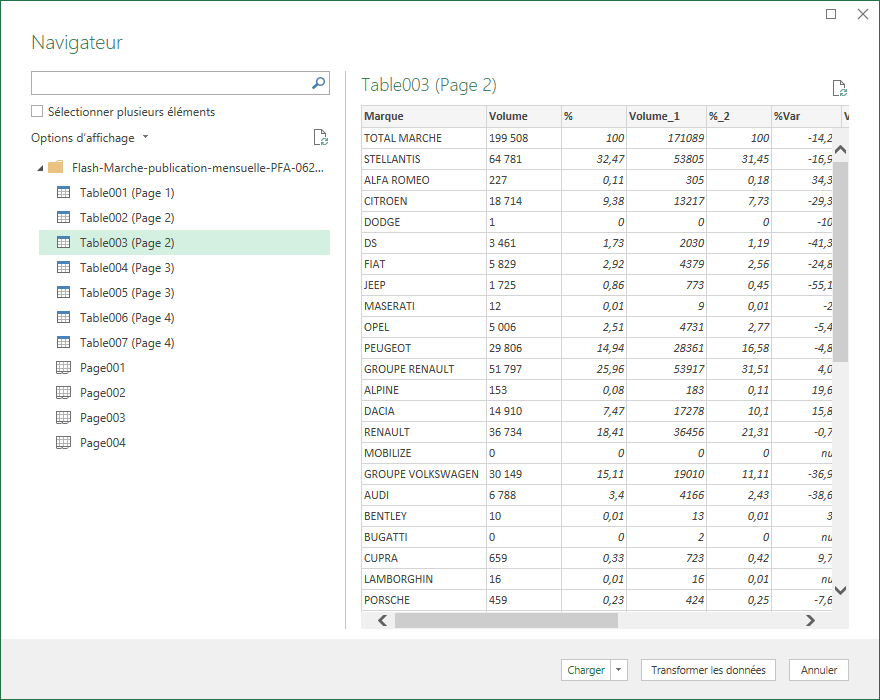Click the Charger button

pyautogui.click(x=586, y=670)
